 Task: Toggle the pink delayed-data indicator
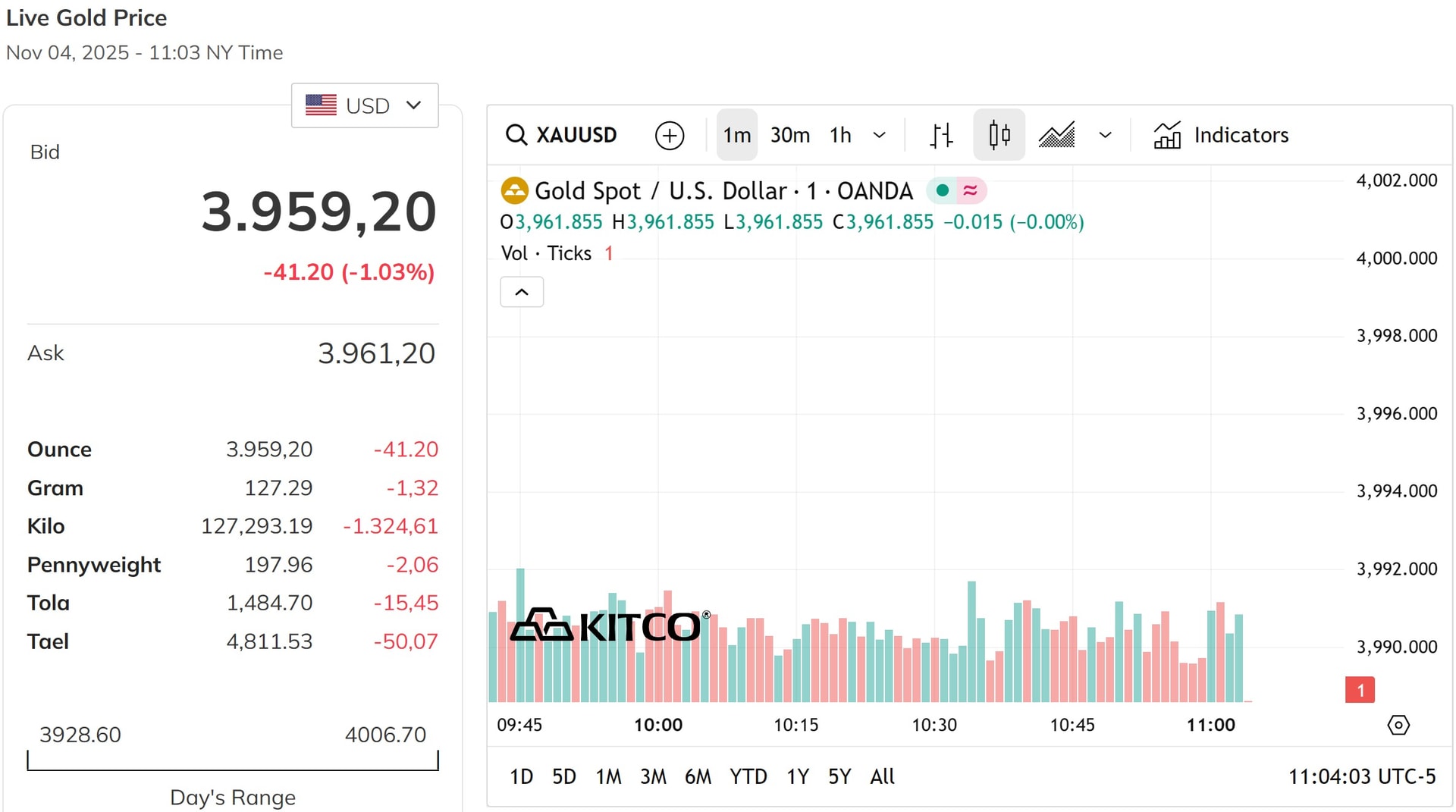pyautogui.click(x=971, y=191)
